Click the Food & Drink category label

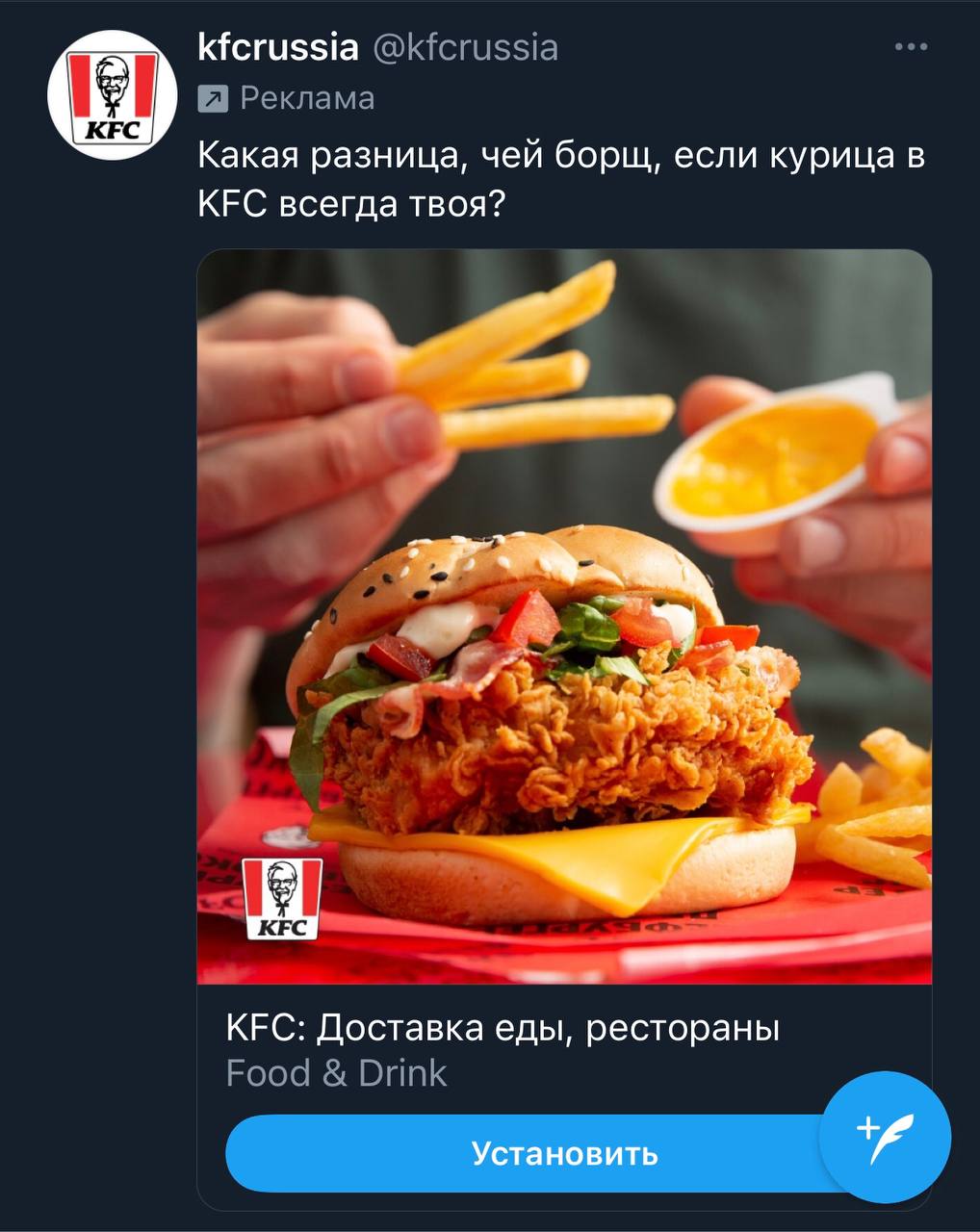click(x=336, y=1073)
